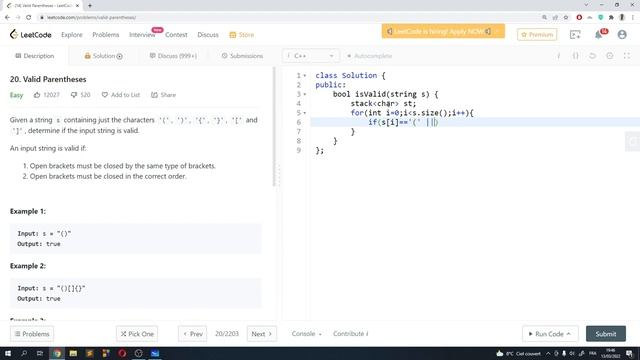Click the title 20. Valid Parentheses
The height and width of the screenshot is (360, 640).
[48, 79]
